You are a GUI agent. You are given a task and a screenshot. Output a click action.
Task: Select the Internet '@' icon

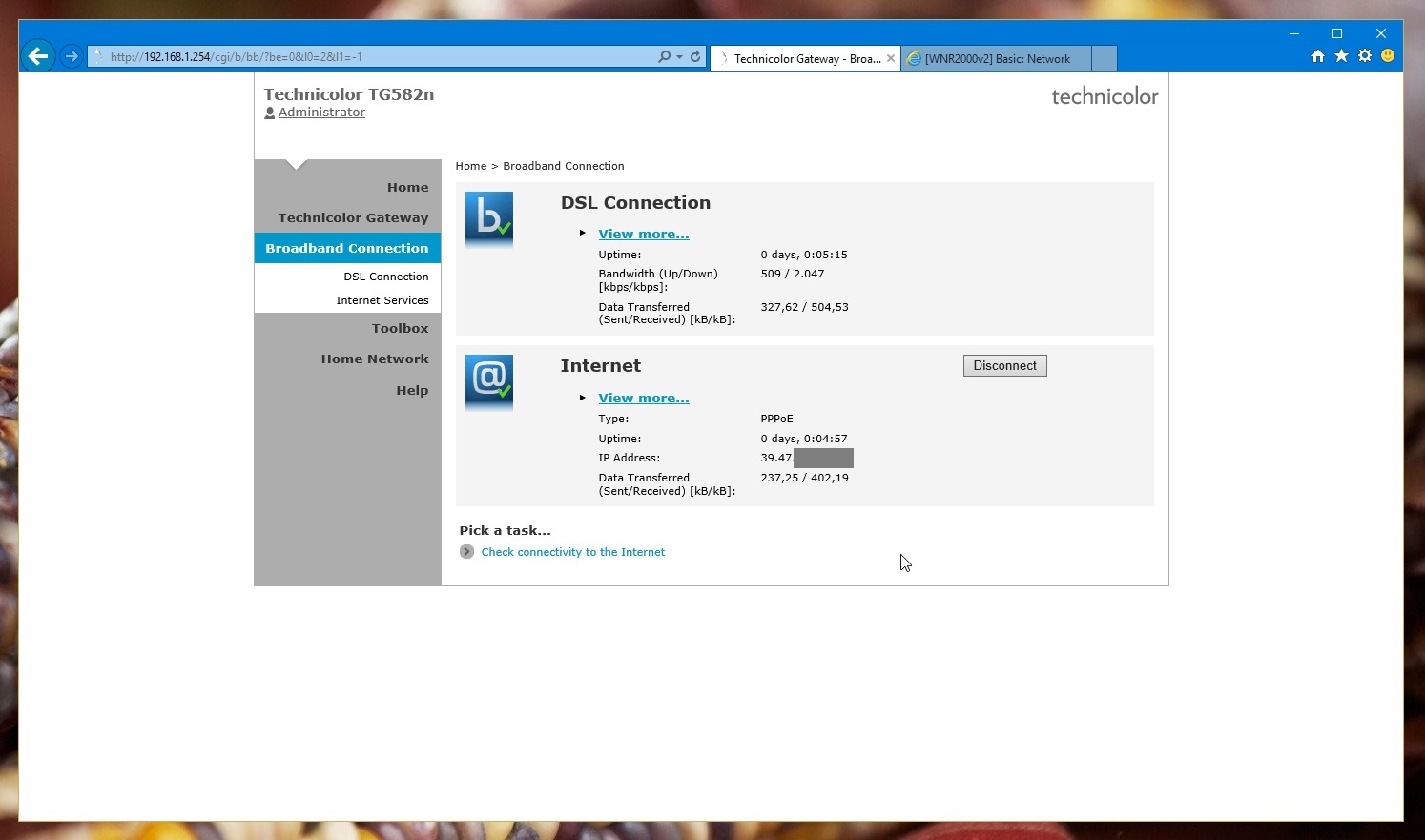(489, 382)
